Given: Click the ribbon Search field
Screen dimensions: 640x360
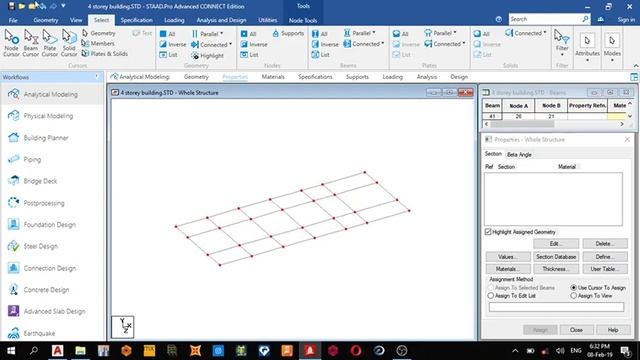Looking at the screenshot, I should pos(544,19).
